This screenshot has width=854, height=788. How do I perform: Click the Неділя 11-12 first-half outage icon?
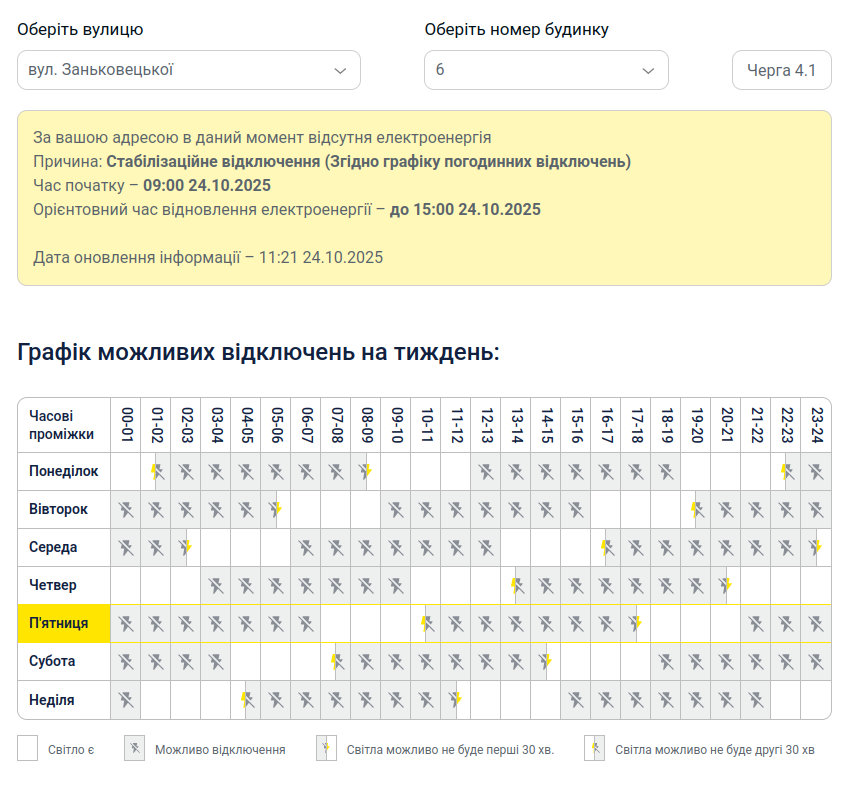pos(456,700)
